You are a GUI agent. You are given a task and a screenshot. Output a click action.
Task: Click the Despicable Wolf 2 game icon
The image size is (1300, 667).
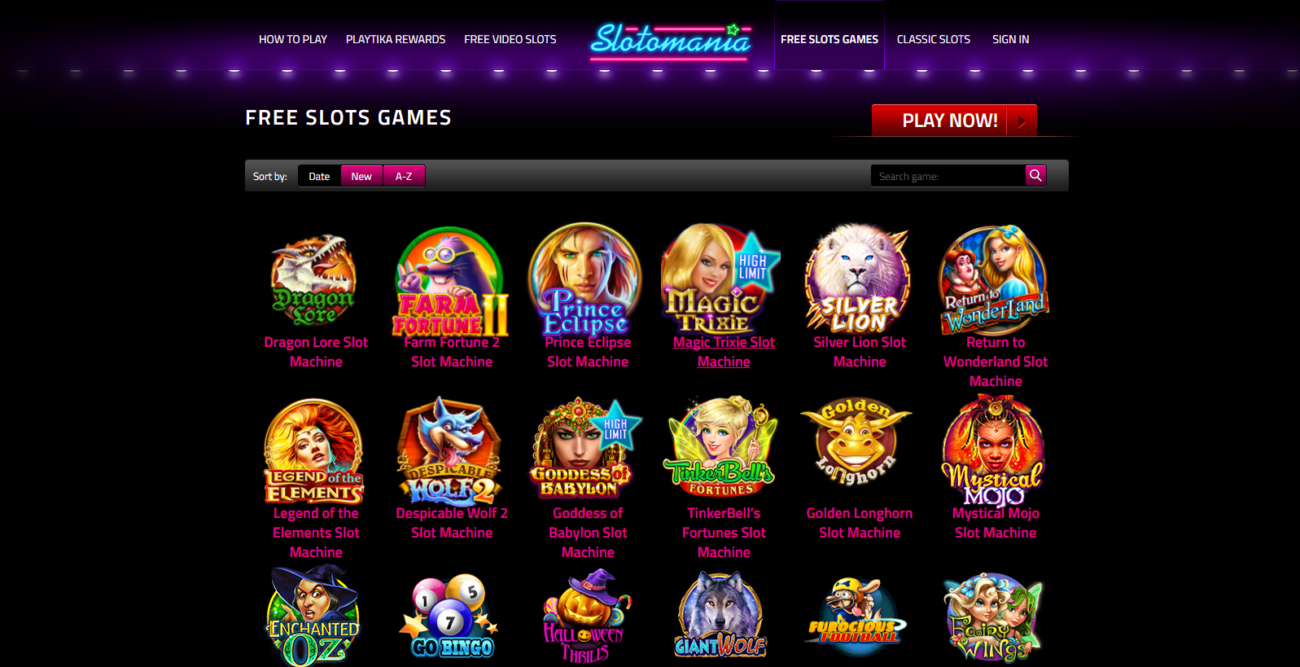point(450,452)
